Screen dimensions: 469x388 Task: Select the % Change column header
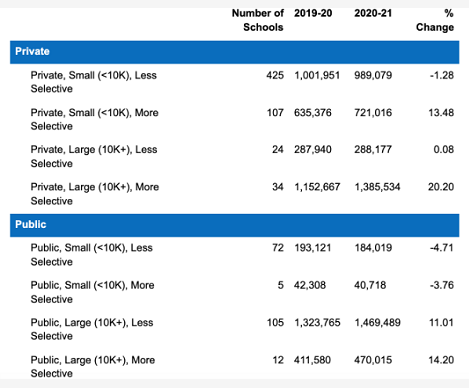[x=435, y=20]
